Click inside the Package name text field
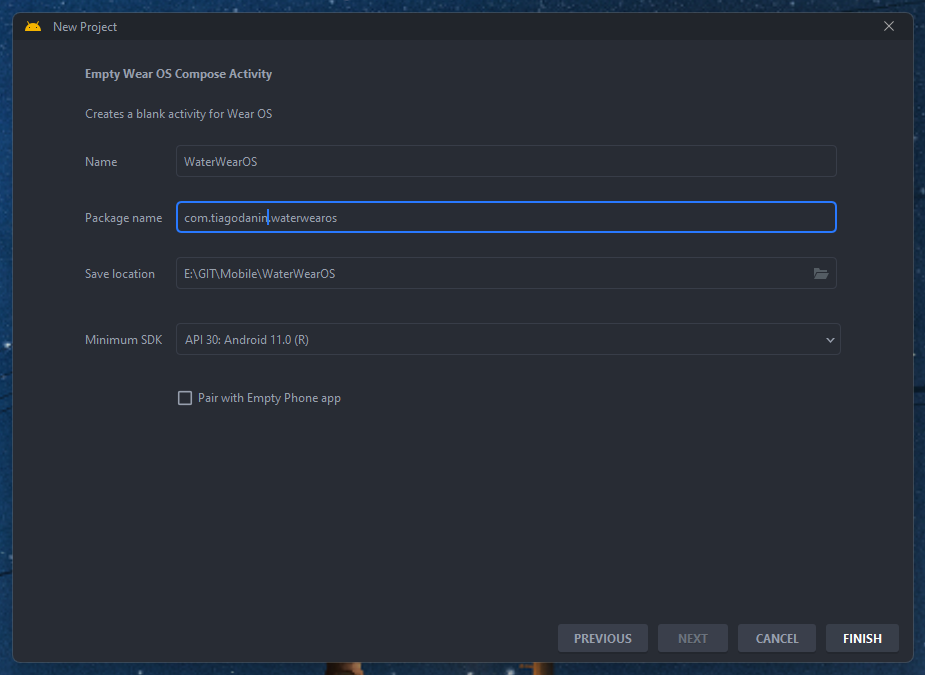Image resolution: width=925 pixels, height=675 pixels. point(505,218)
